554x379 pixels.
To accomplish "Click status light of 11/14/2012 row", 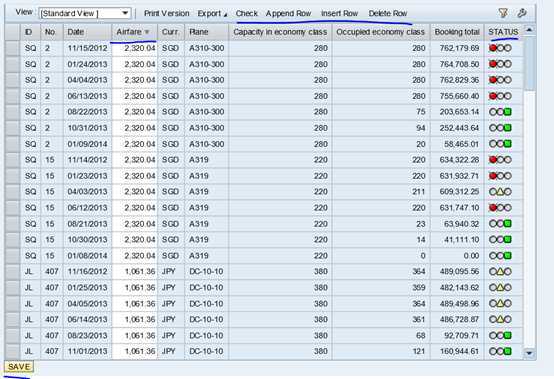I will point(500,160).
